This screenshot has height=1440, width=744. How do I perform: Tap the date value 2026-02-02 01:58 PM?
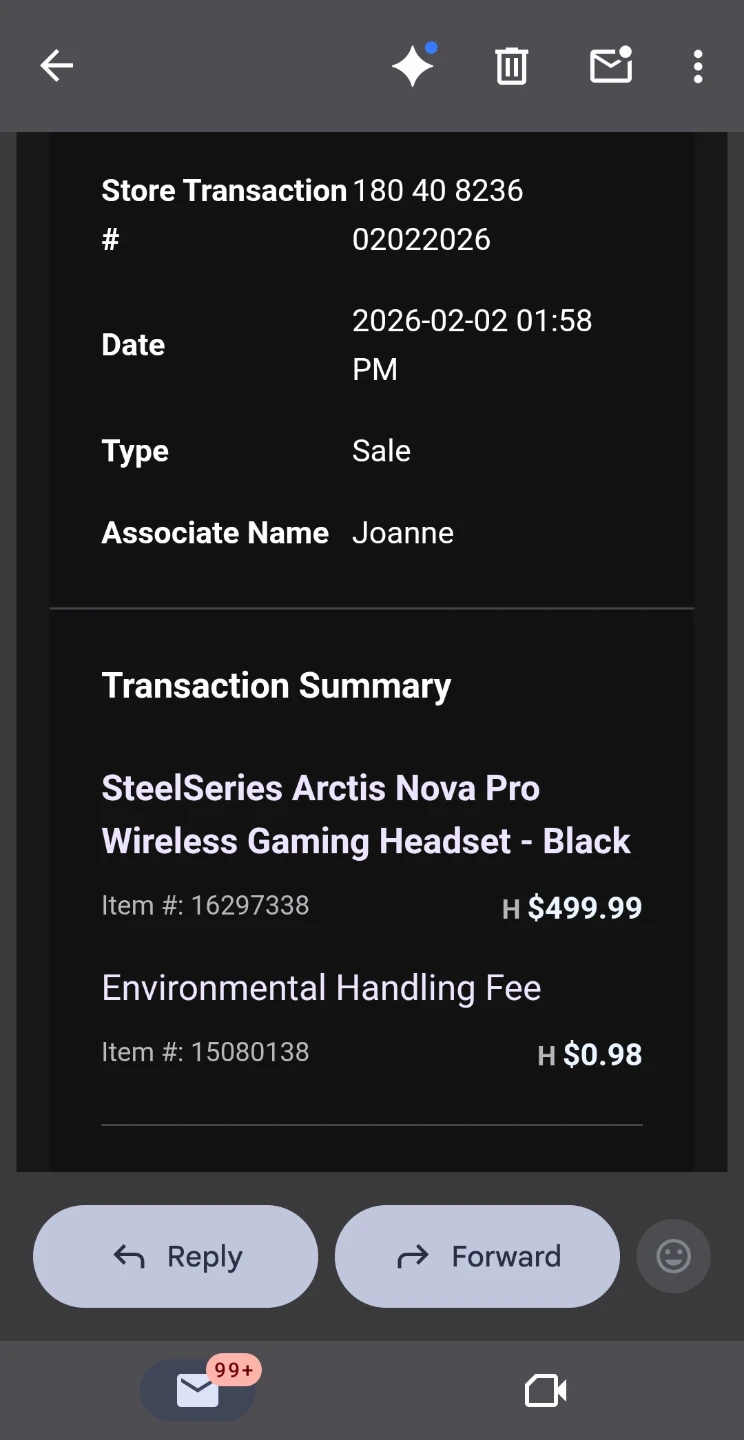(472, 344)
